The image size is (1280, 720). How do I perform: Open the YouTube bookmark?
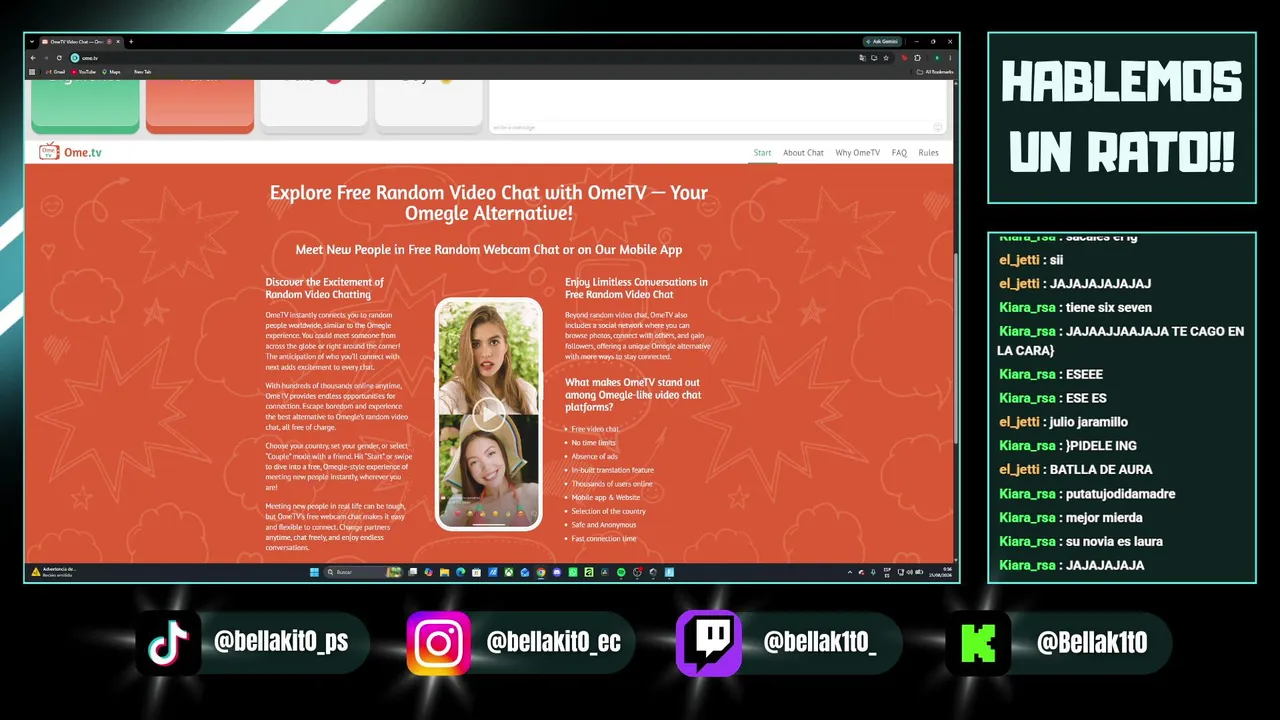point(84,72)
